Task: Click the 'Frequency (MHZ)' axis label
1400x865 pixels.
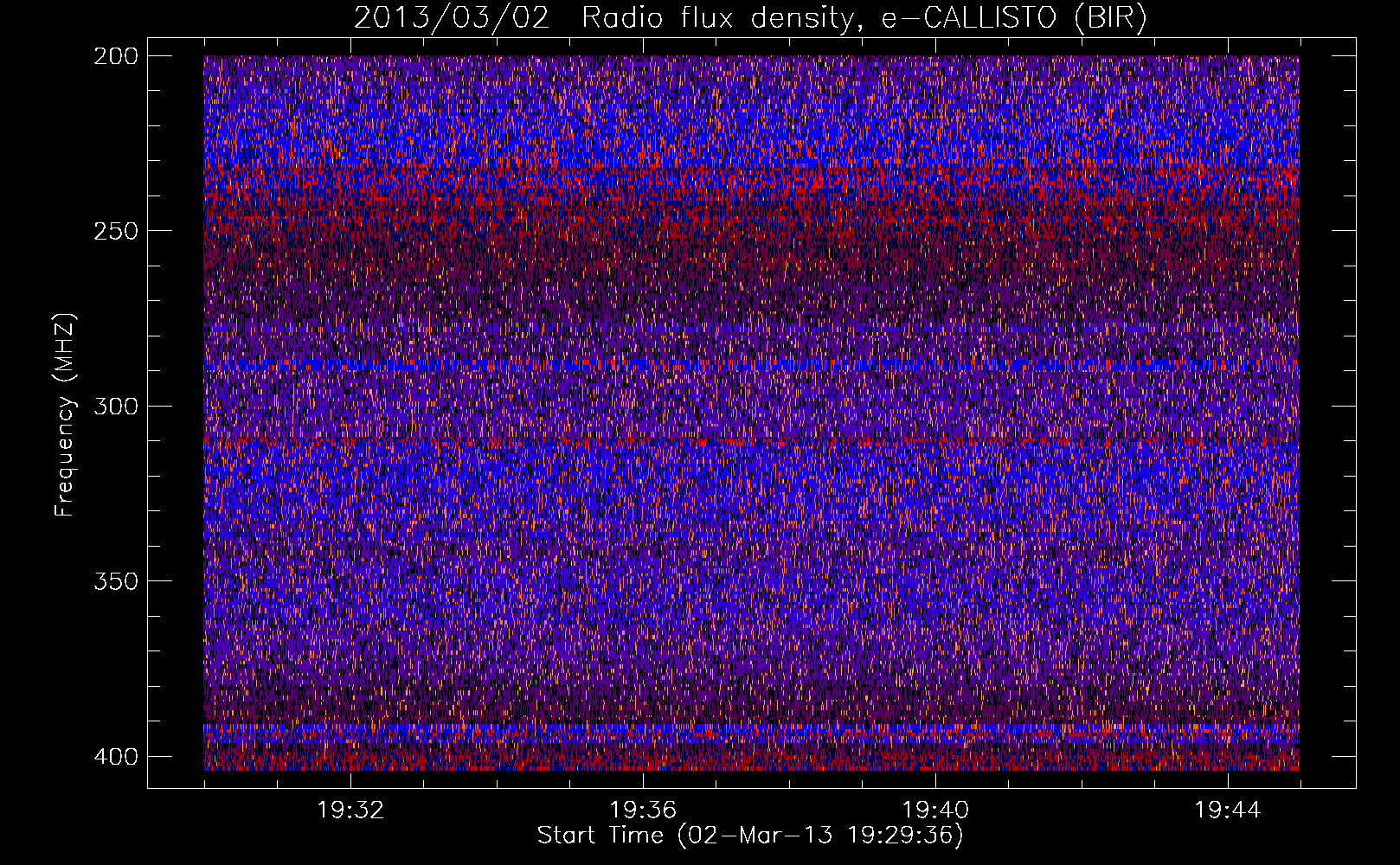Action: [x=65, y=414]
